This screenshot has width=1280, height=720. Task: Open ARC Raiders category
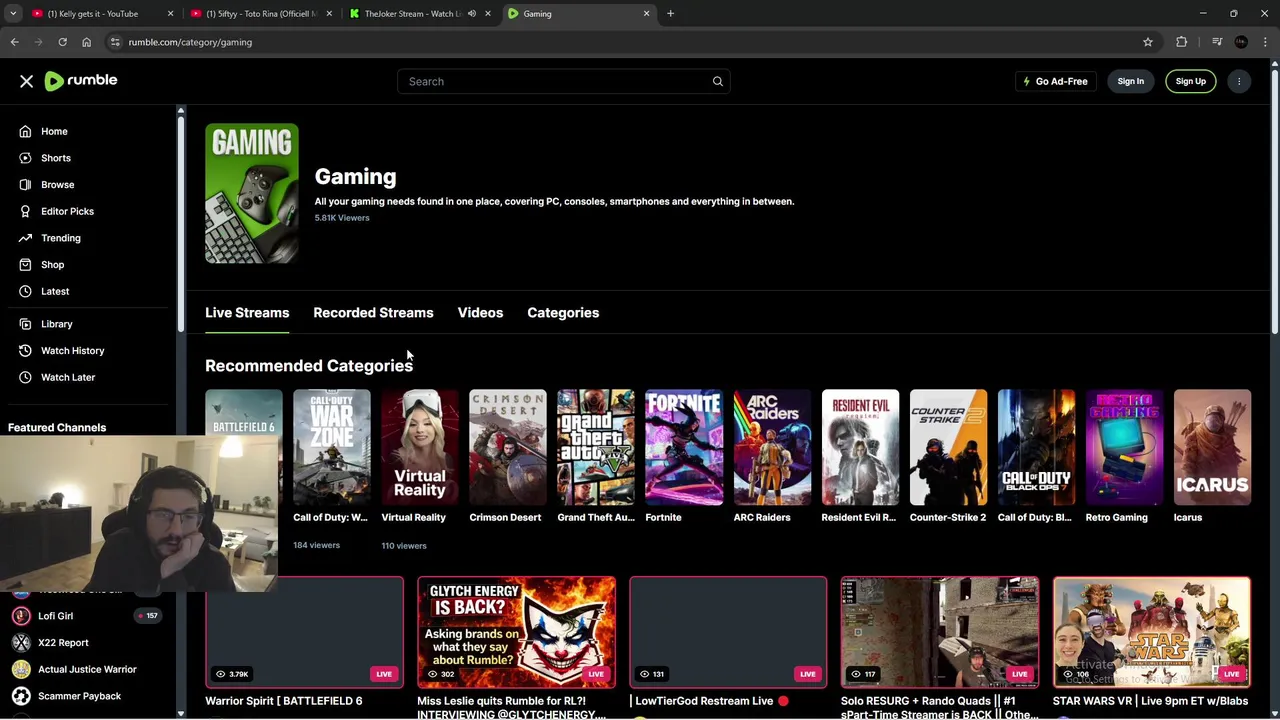(x=772, y=447)
